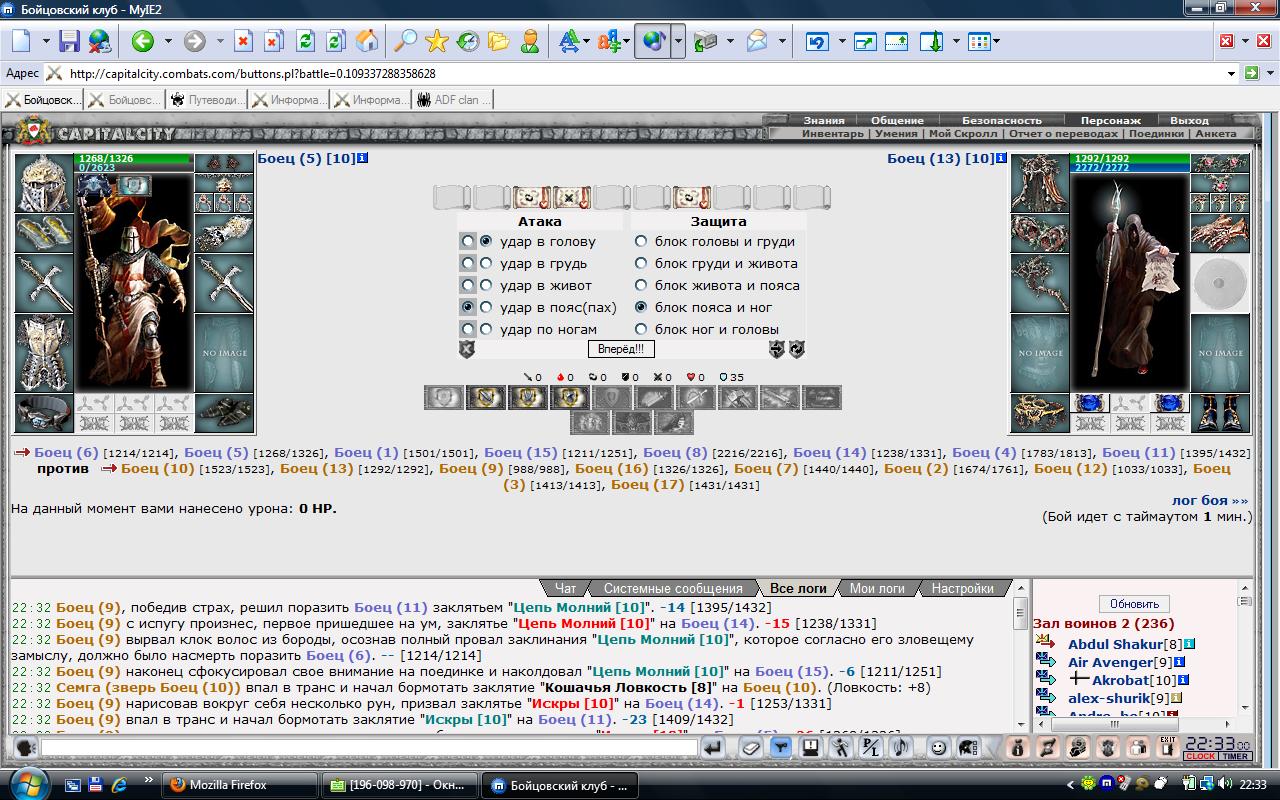Click the Undo blue arrow toolbar icon
The height and width of the screenshot is (800, 1280).
(x=817, y=41)
